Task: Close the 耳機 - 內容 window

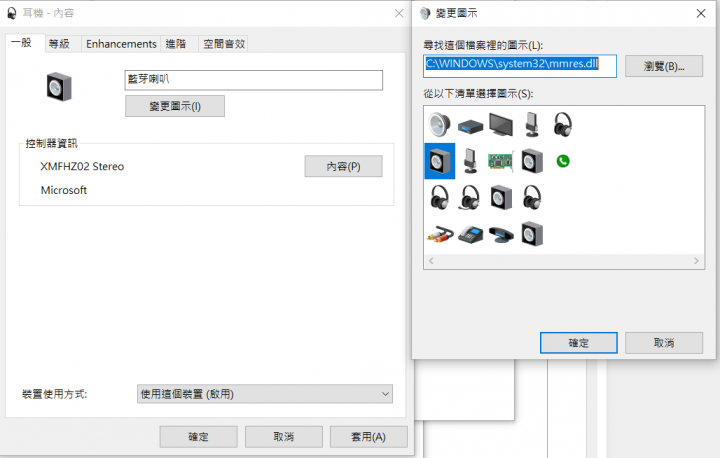Action: 399,13
